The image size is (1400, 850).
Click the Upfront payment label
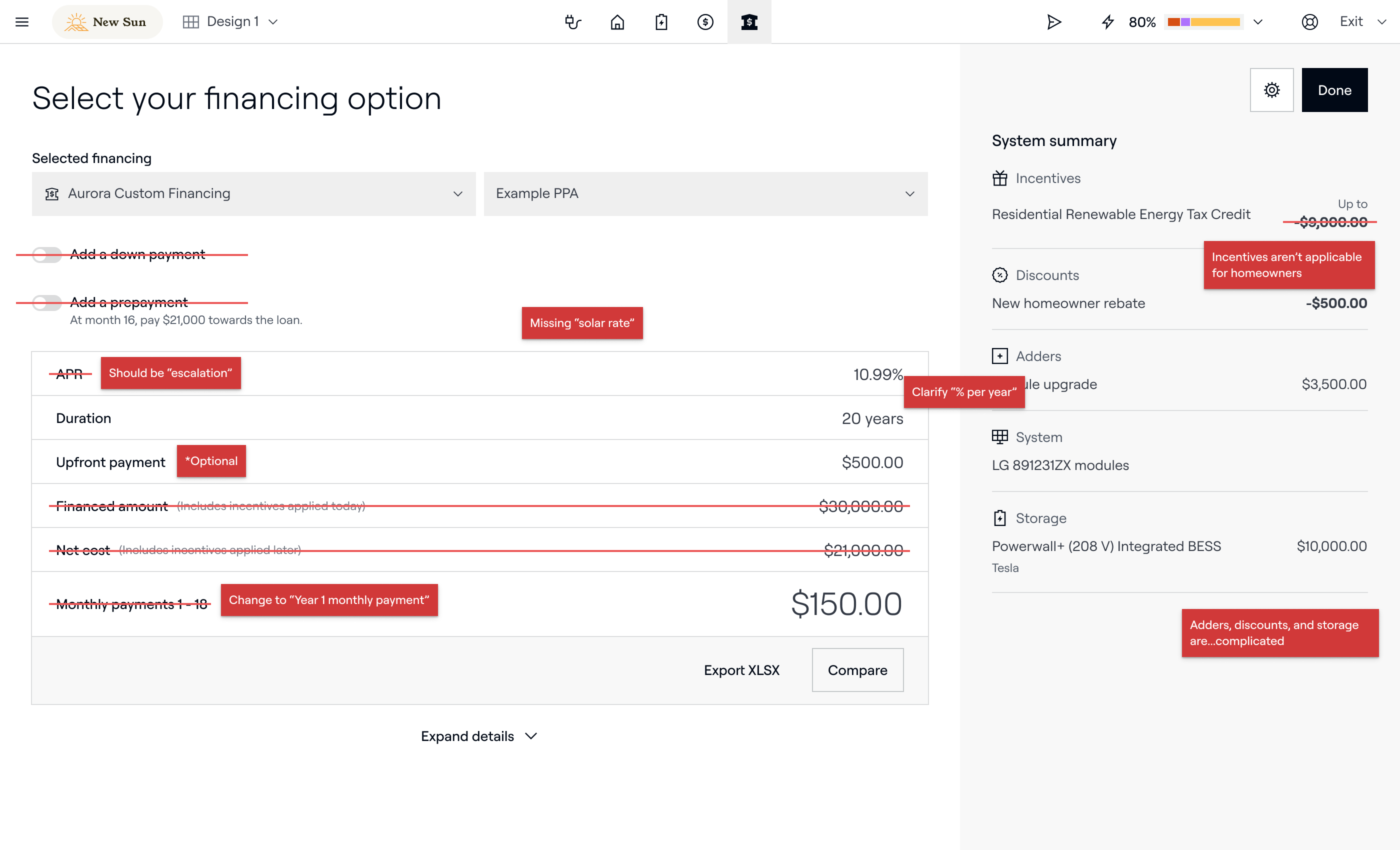tap(110, 462)
